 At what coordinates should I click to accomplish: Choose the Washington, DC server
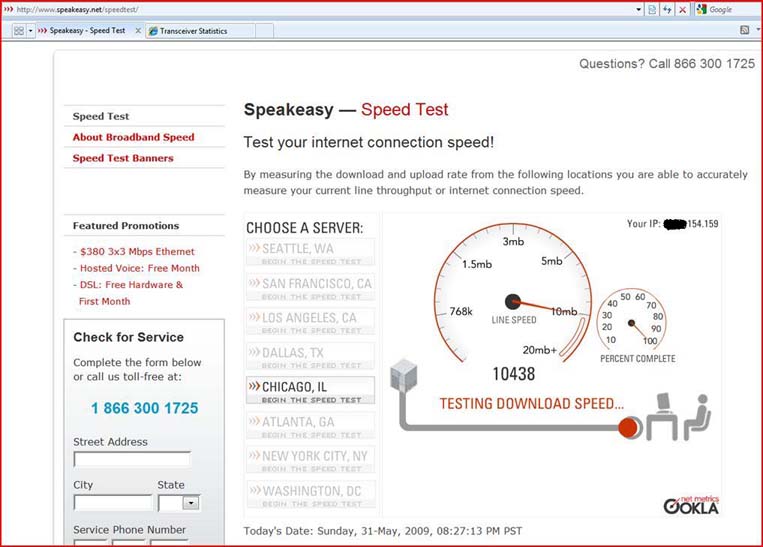click(x=310, y=494)
